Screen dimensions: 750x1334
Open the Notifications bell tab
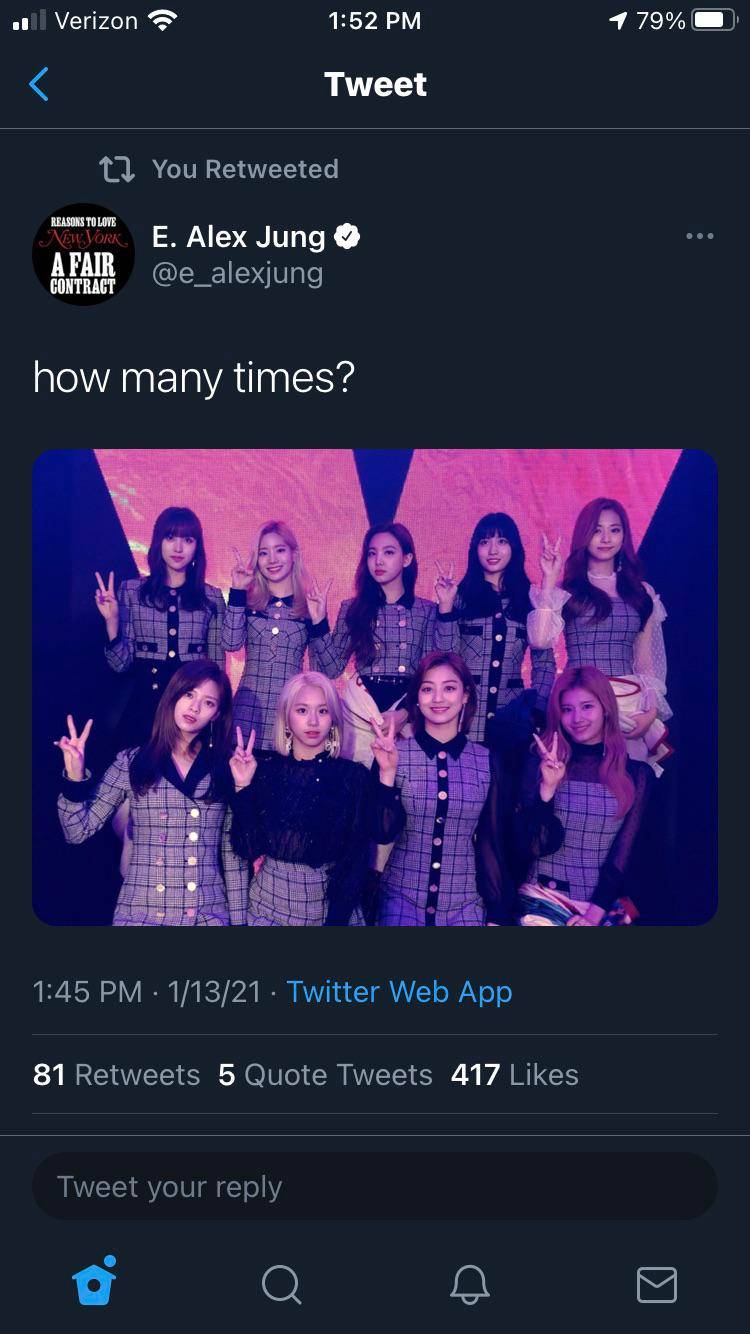tap(469, 1284)
